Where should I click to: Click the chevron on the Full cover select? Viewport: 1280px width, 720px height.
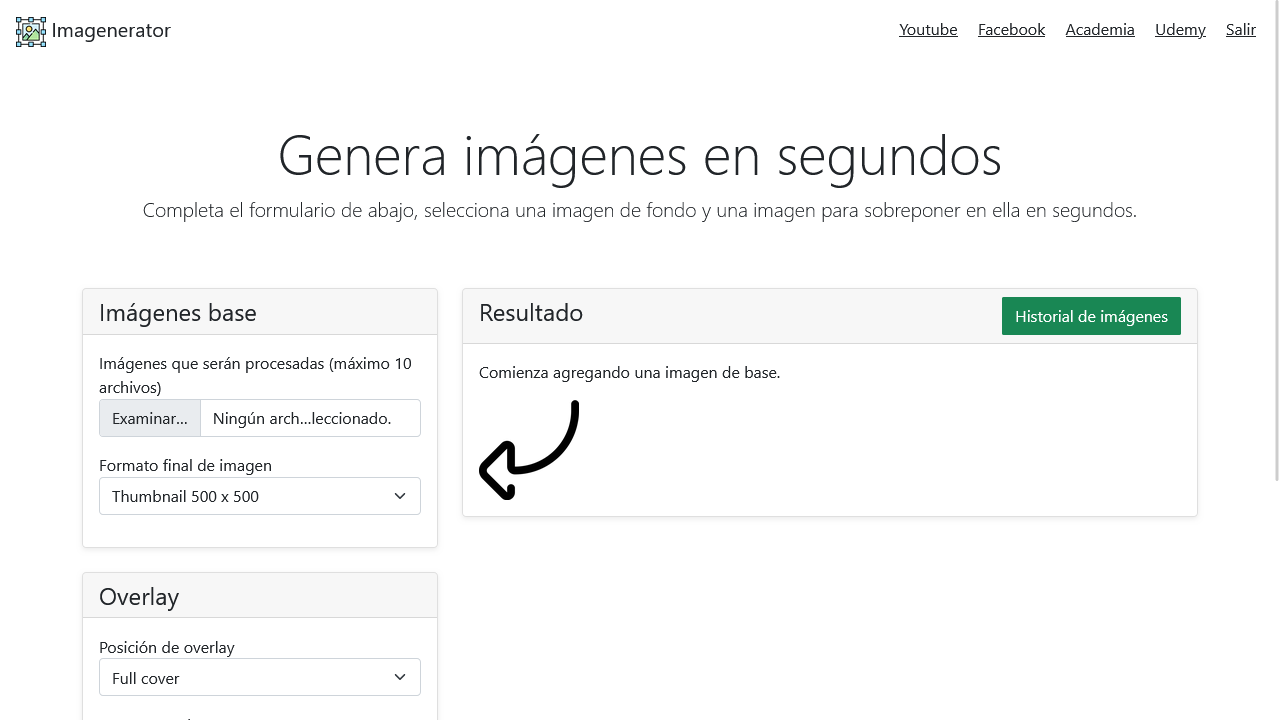click(x=400, y=677)
